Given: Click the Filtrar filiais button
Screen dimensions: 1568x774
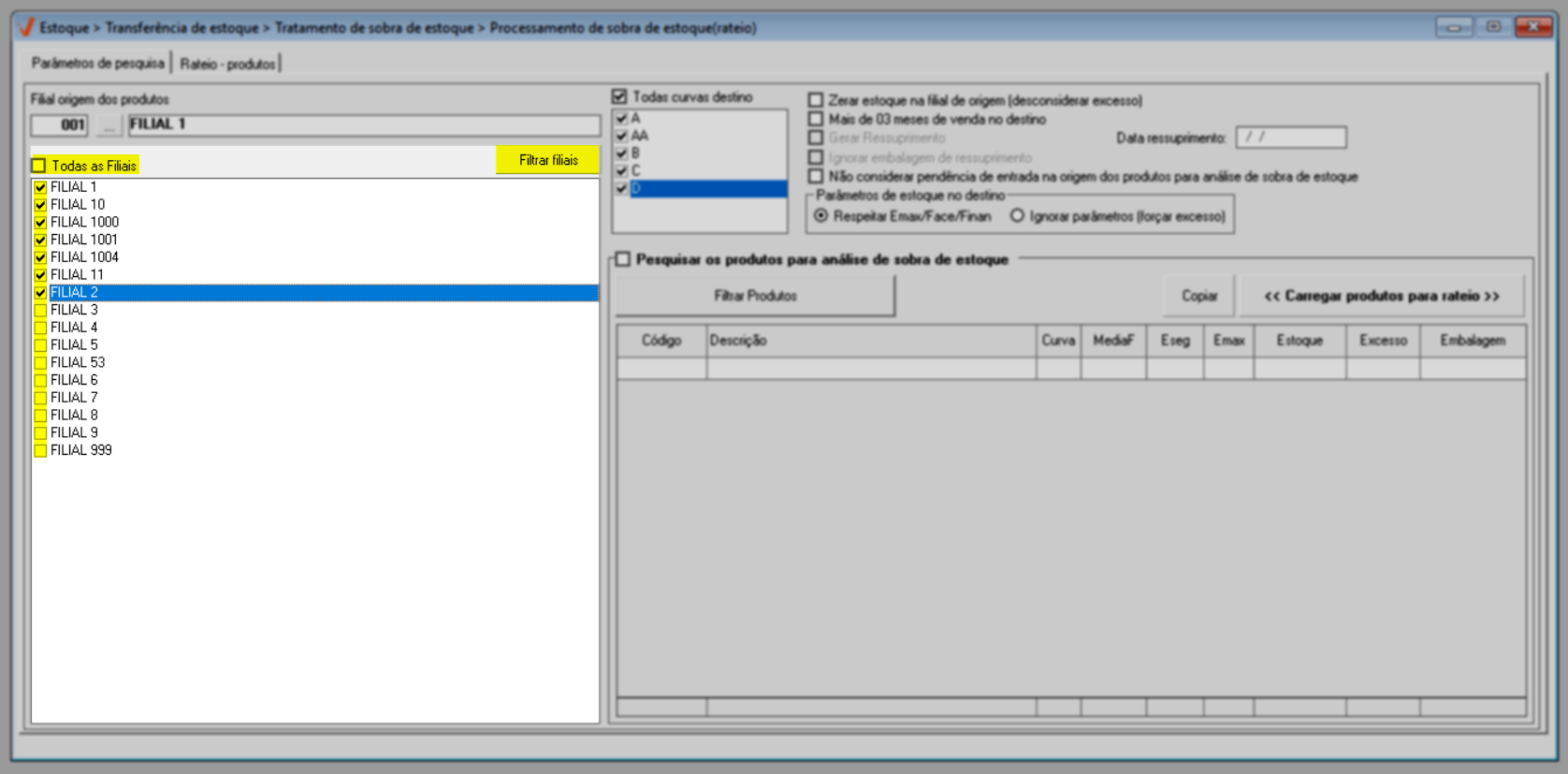Looking at the screenshot, I should (x=547, y=160).
